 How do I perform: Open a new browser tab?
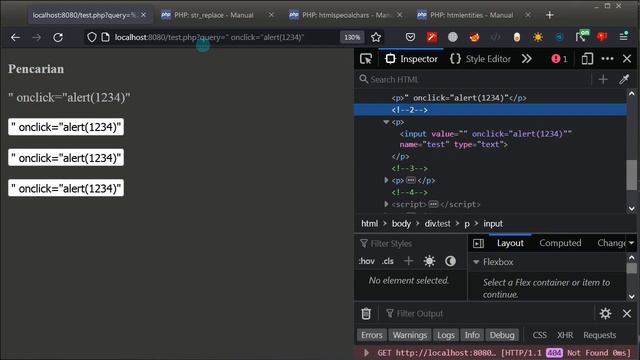coord(550,15)
